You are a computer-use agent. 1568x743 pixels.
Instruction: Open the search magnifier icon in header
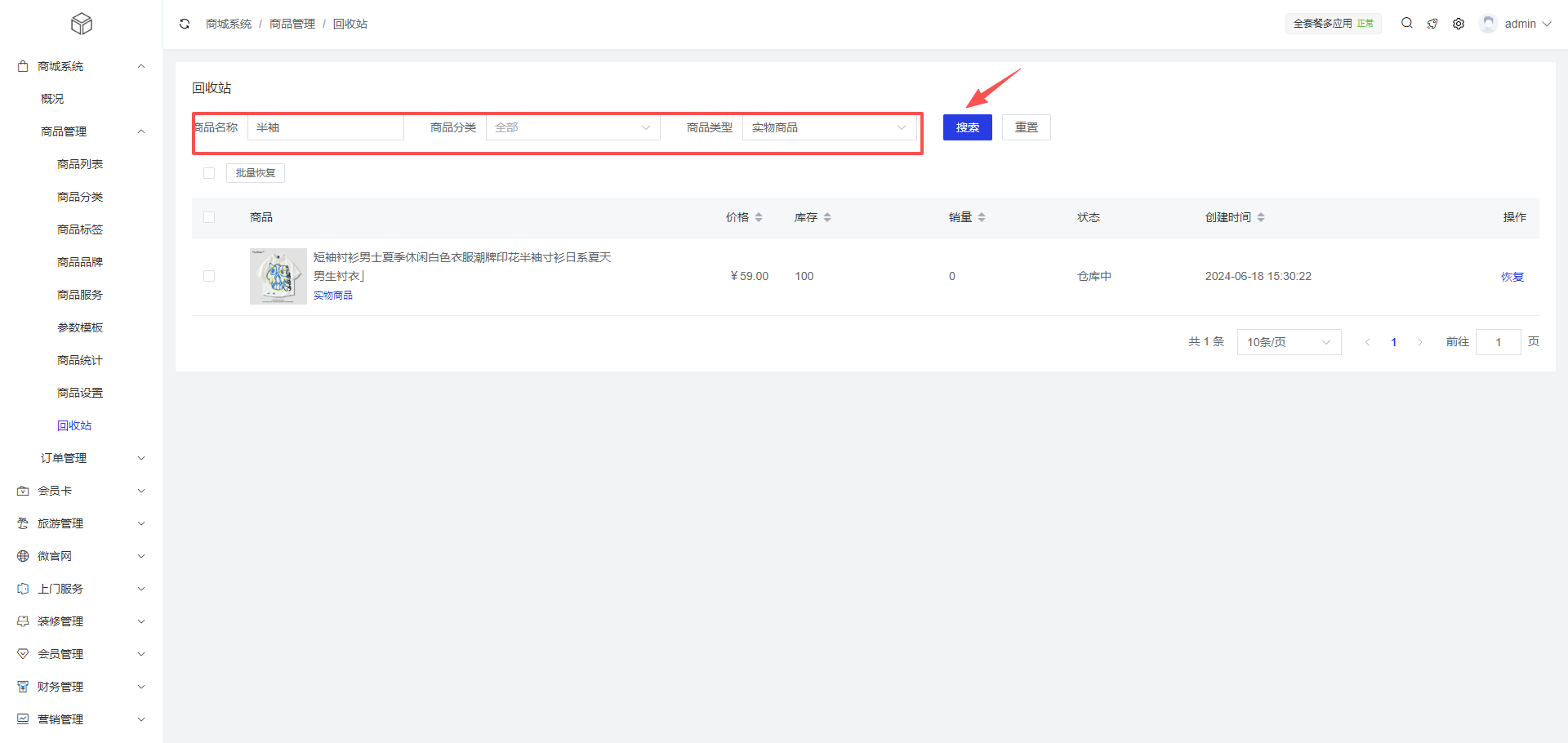[x=1406, y=24]
